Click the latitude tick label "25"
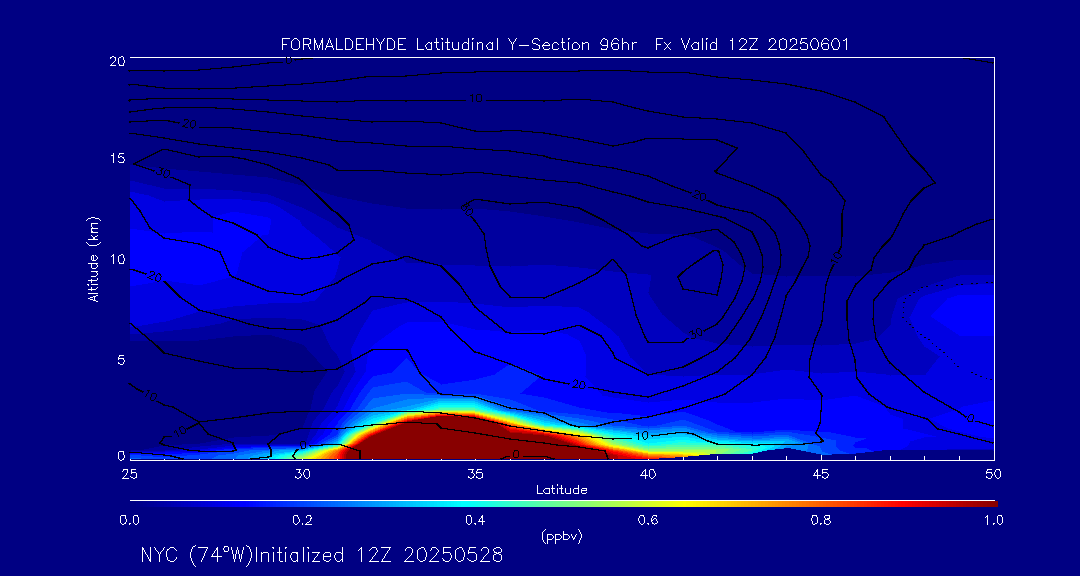The image size is (1080, 576). 129,473
